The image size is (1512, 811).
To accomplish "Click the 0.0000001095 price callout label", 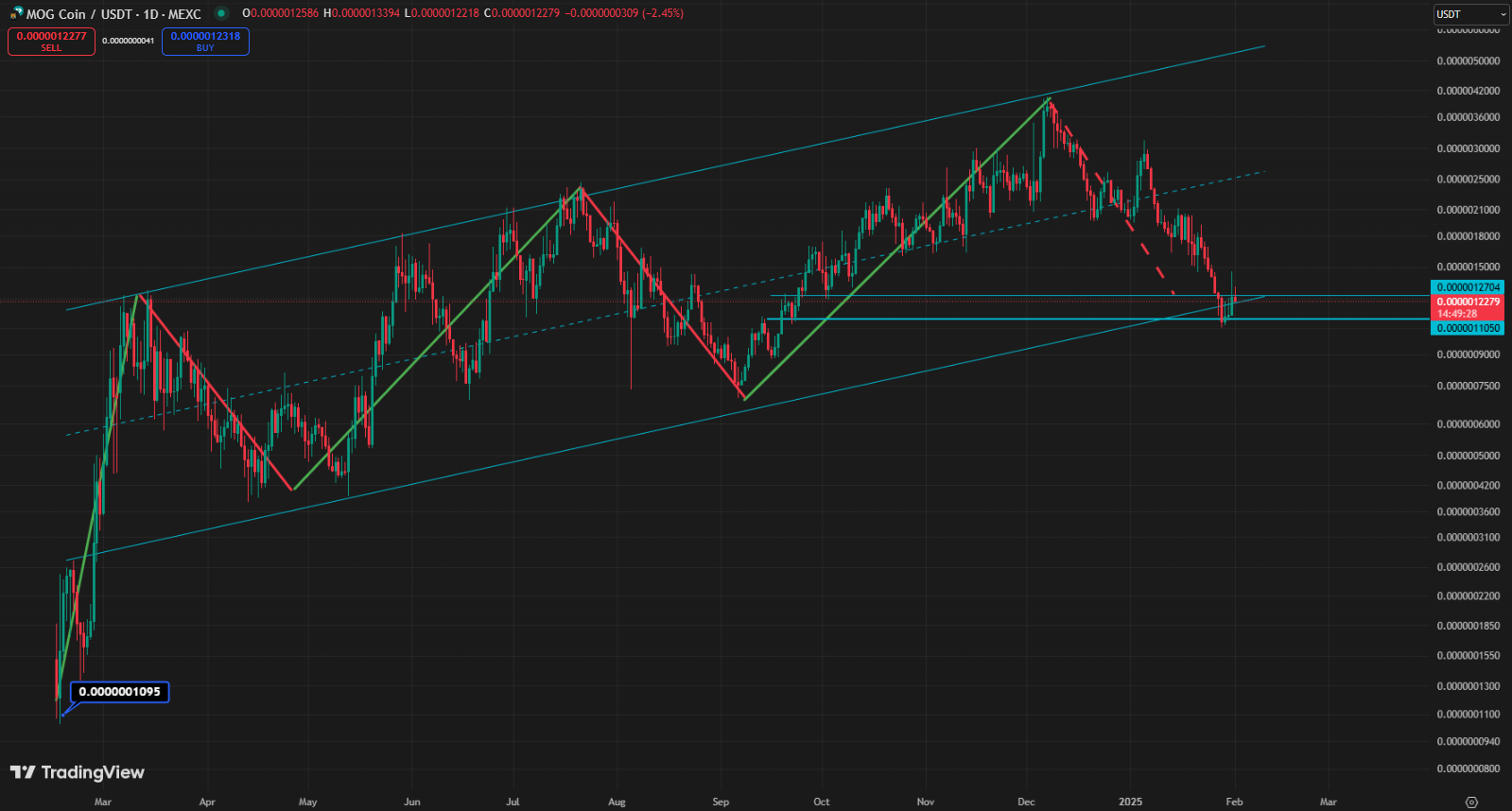I will [120, 692].
